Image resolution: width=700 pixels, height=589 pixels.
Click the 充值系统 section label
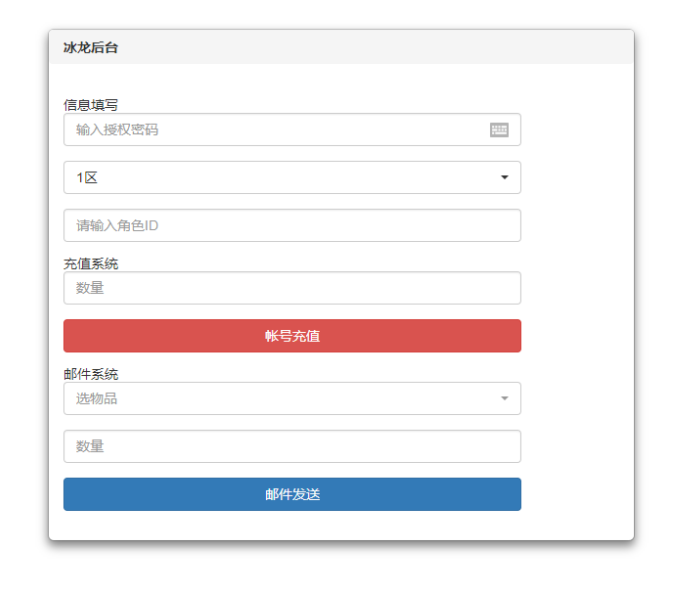pos(91,264)
